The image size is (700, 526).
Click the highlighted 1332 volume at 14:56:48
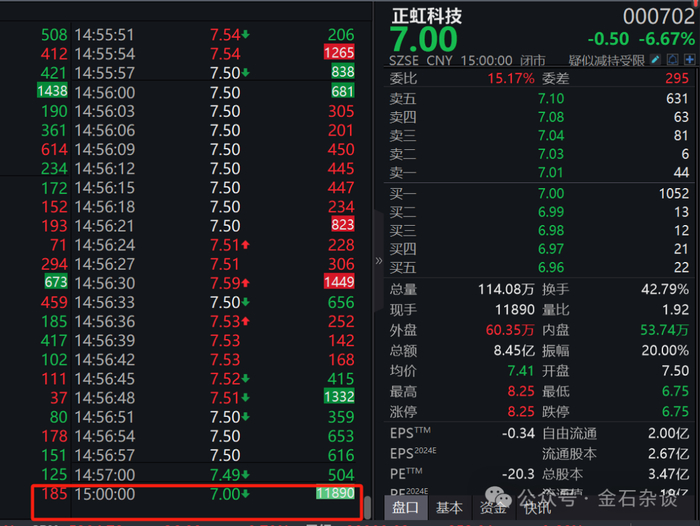[x=339, y=397]
